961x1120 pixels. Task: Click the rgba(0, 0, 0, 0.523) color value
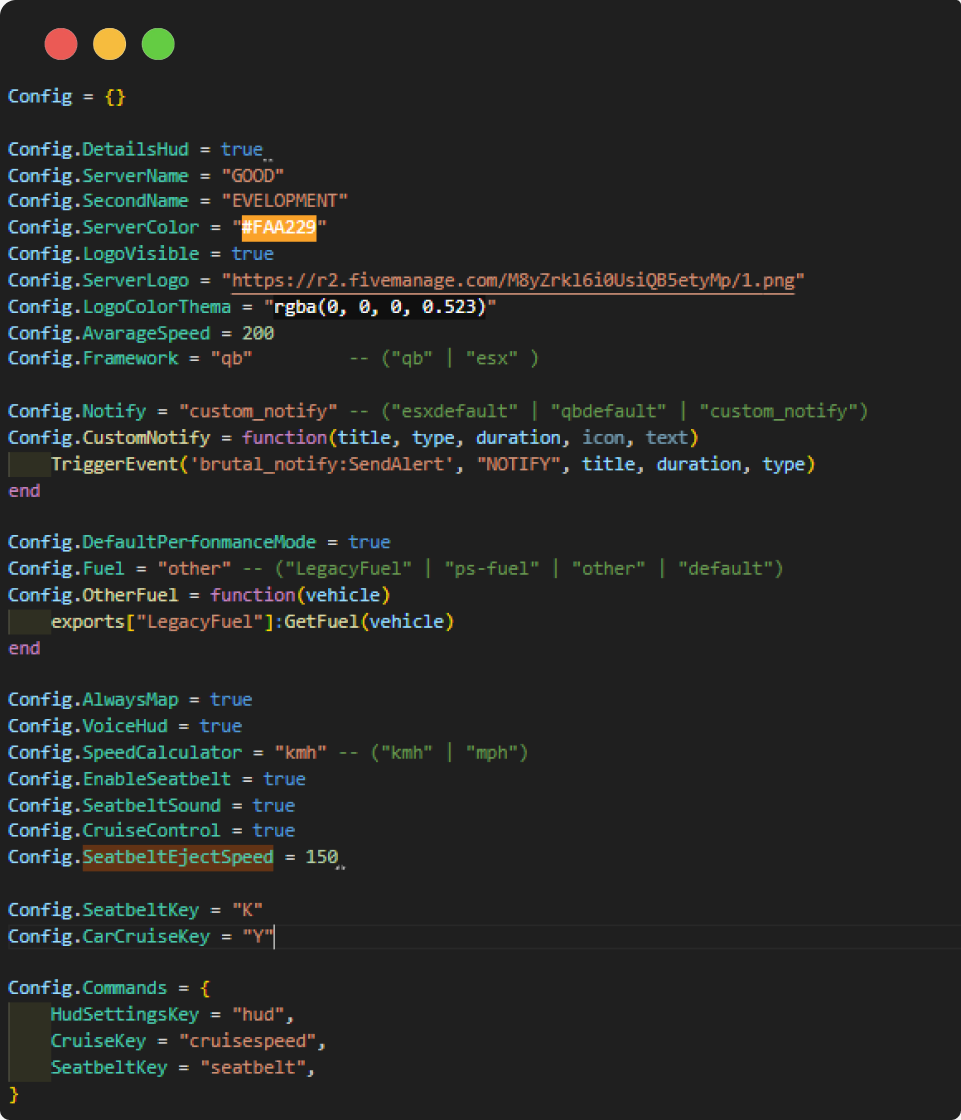[380, 306]
